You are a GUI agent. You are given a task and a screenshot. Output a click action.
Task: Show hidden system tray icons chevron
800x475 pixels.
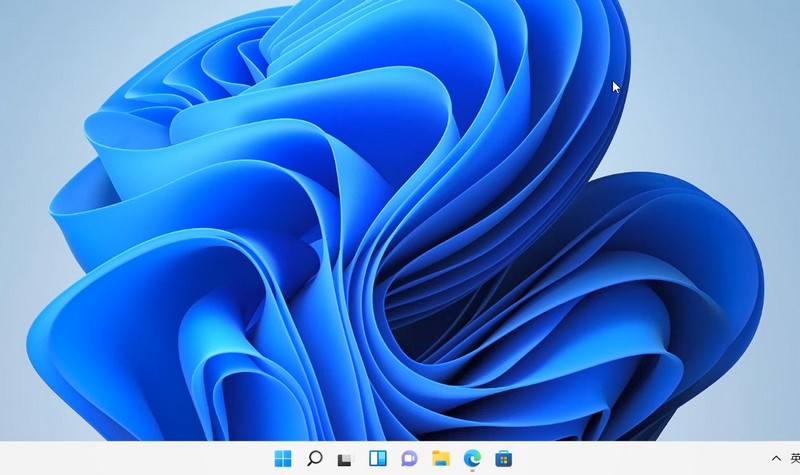[x=776, y=458]
